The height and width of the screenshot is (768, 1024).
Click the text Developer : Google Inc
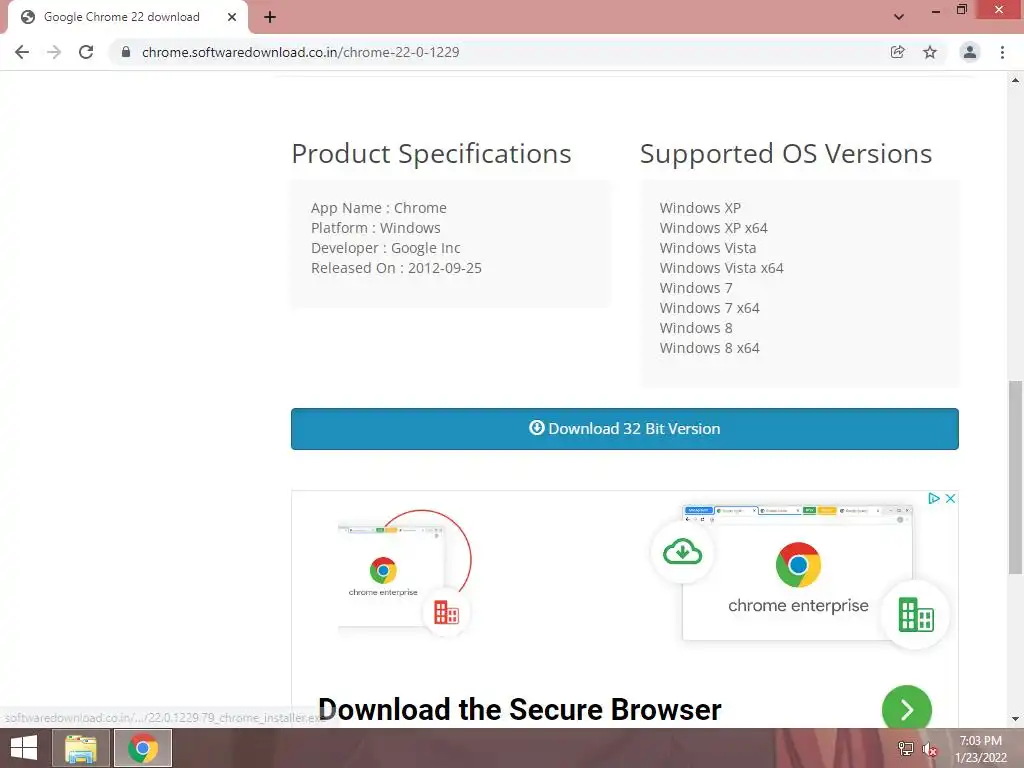[385, 248]
